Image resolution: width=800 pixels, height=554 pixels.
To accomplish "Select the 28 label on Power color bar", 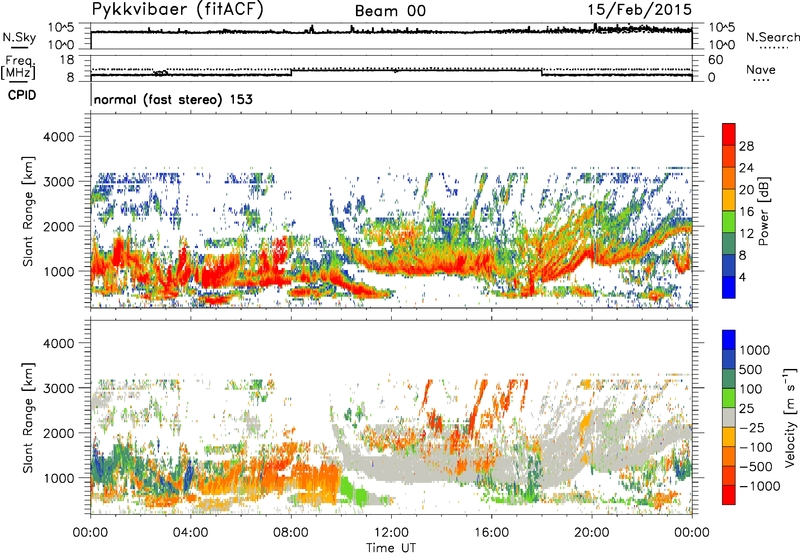I will (746, 146).
